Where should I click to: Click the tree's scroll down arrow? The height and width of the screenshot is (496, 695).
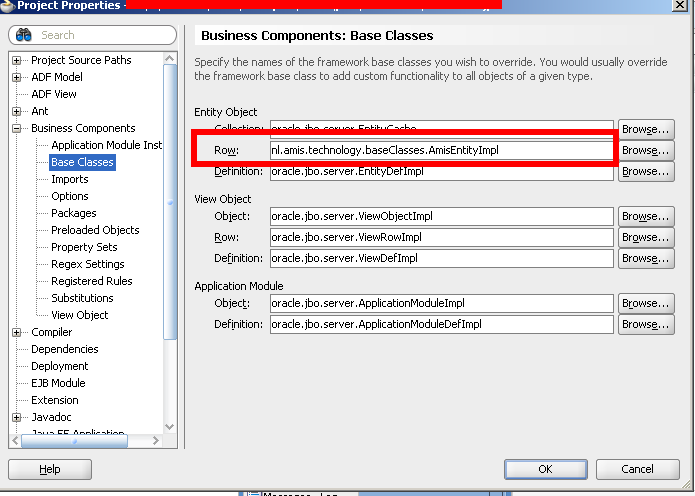point(170,427)
